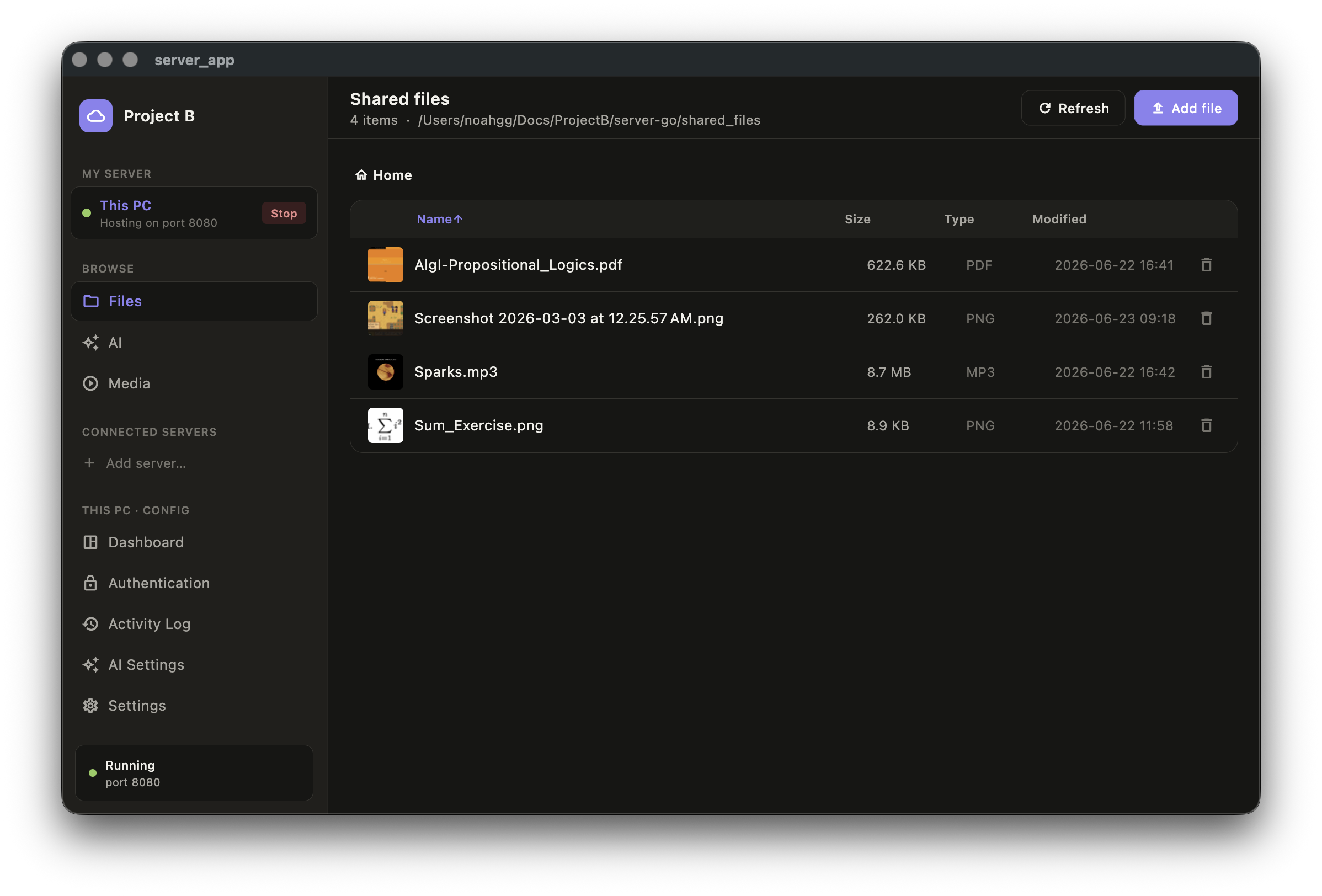
Task: Click the shared_files folder path text
Action: coord(589,120)
